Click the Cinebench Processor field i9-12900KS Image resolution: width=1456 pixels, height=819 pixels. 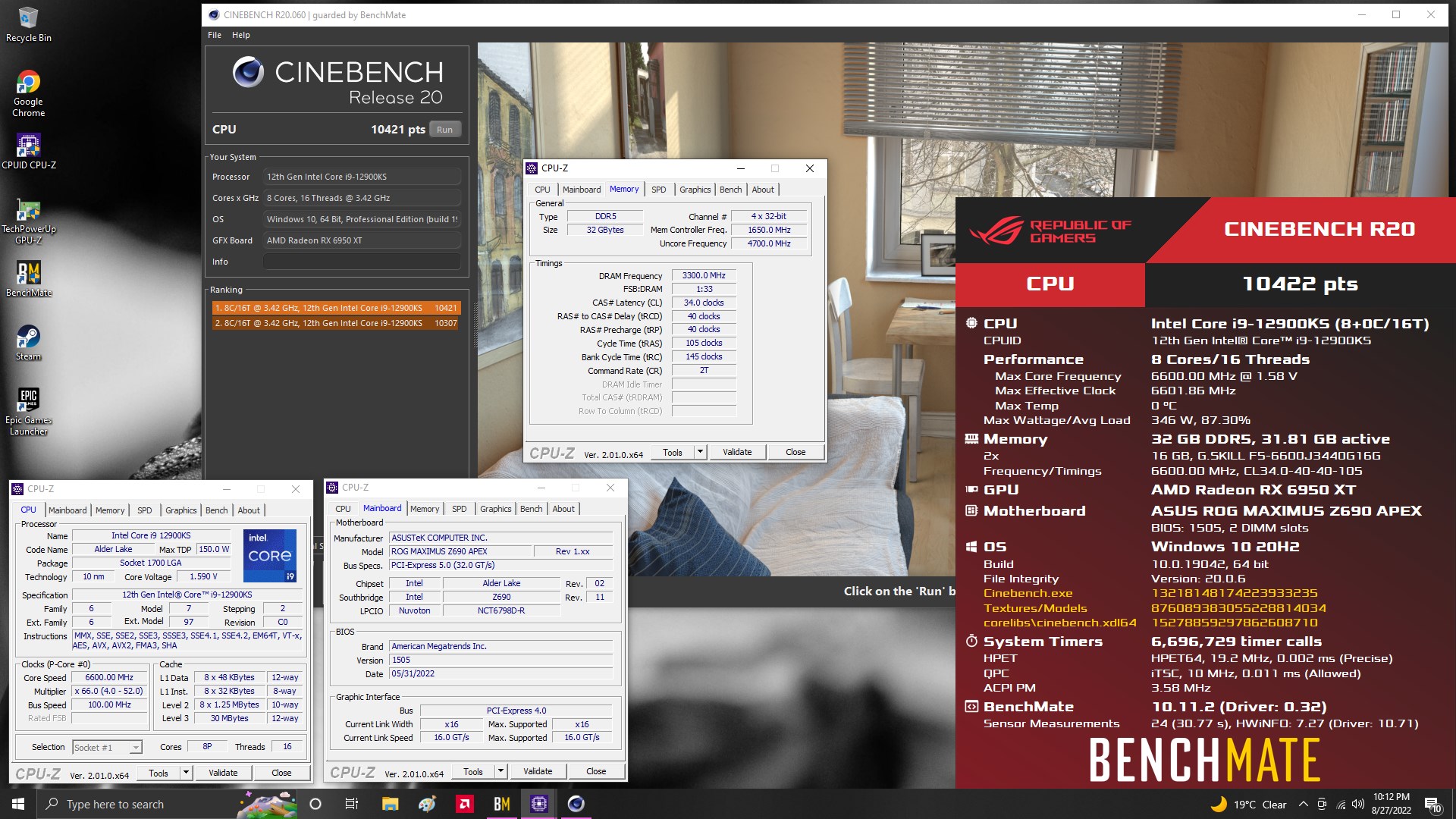362,177
